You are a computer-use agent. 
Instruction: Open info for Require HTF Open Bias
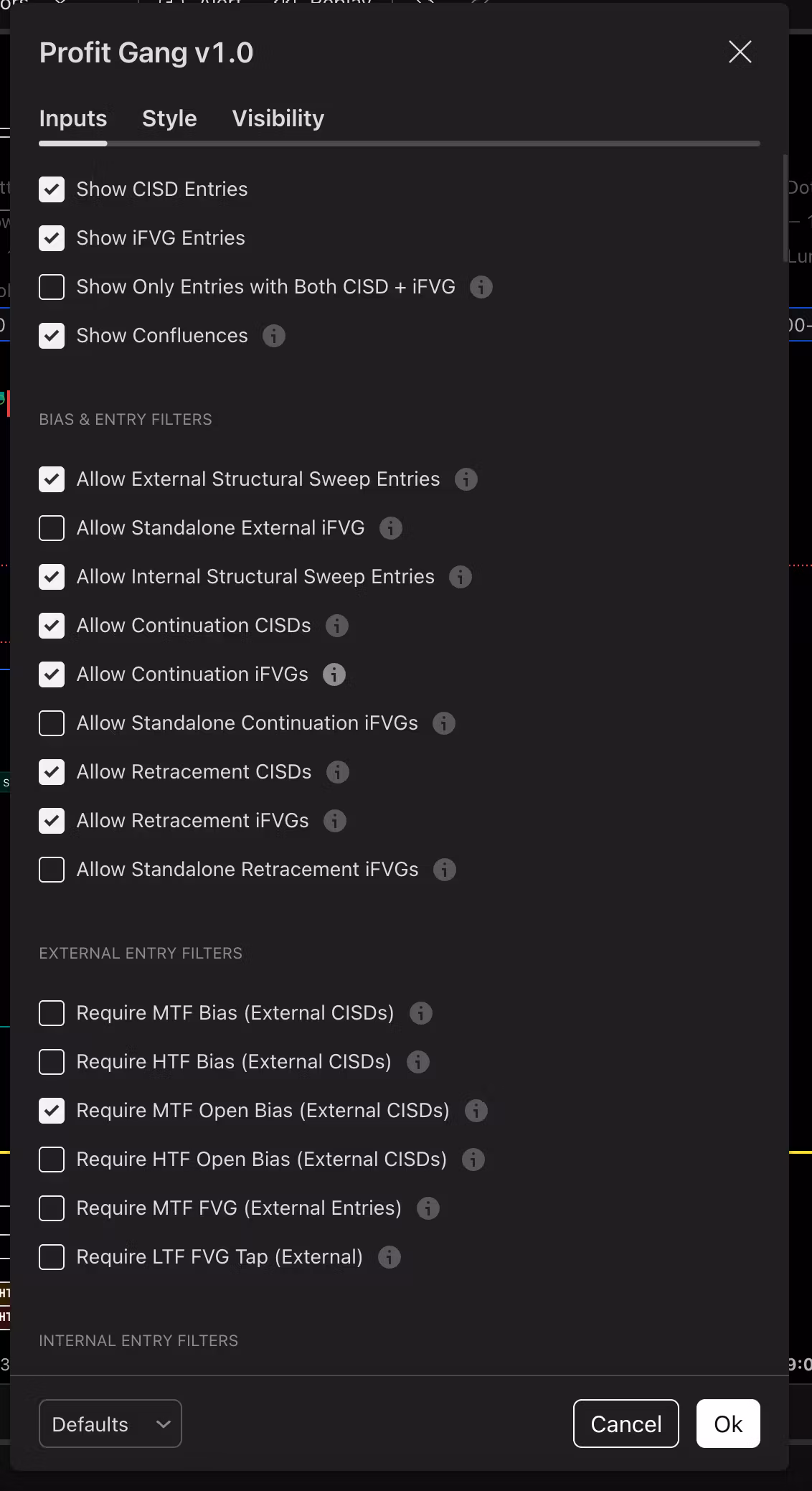(473, 1160)
